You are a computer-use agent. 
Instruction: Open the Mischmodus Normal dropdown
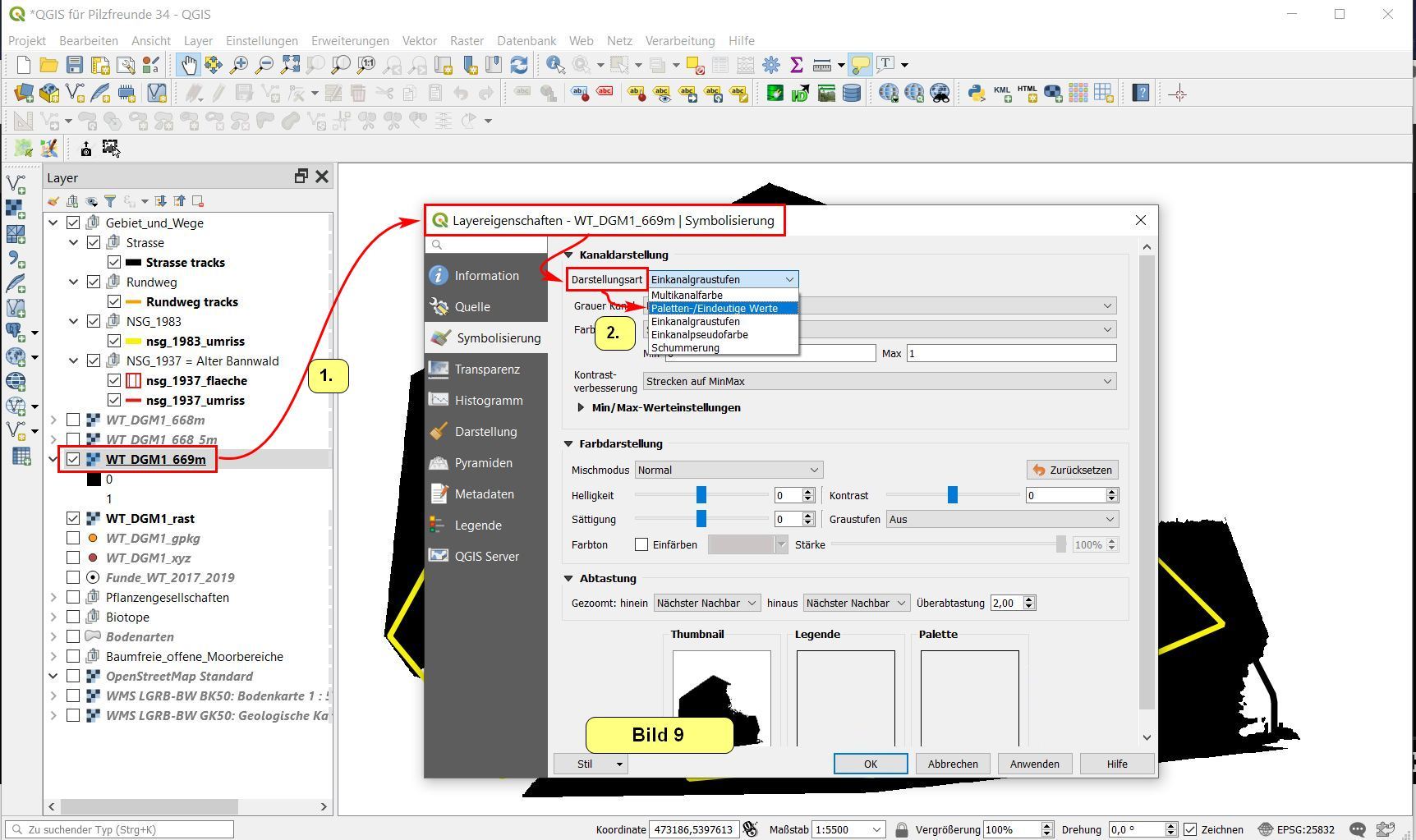tap(729, 470)
